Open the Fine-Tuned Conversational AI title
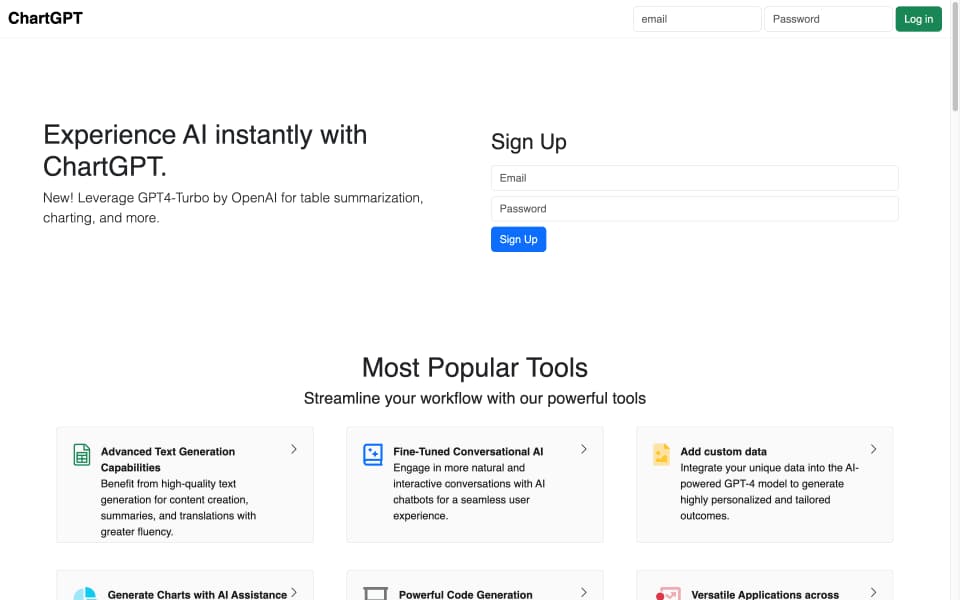Image resolution: width=960 pixels, height=600 pixels. [468, 451]
